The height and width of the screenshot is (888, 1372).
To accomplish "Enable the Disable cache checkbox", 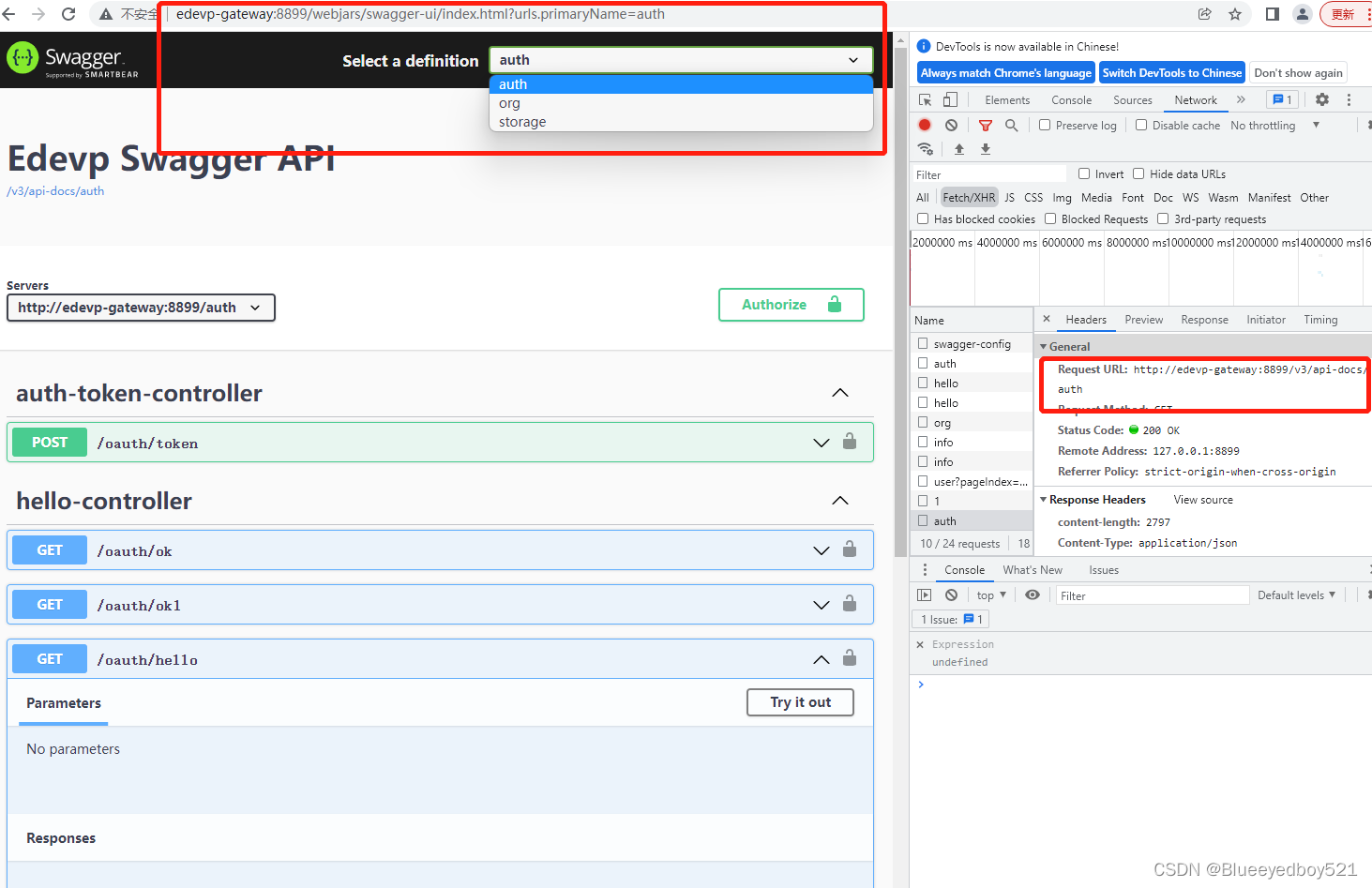I will [x=1141, y=125].
